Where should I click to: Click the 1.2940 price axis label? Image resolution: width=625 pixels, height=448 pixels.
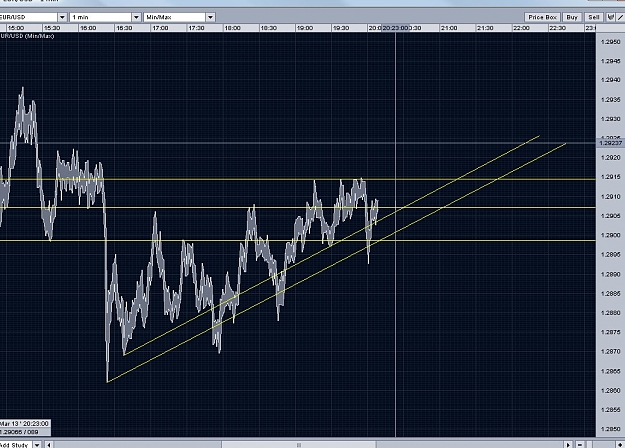611,80
